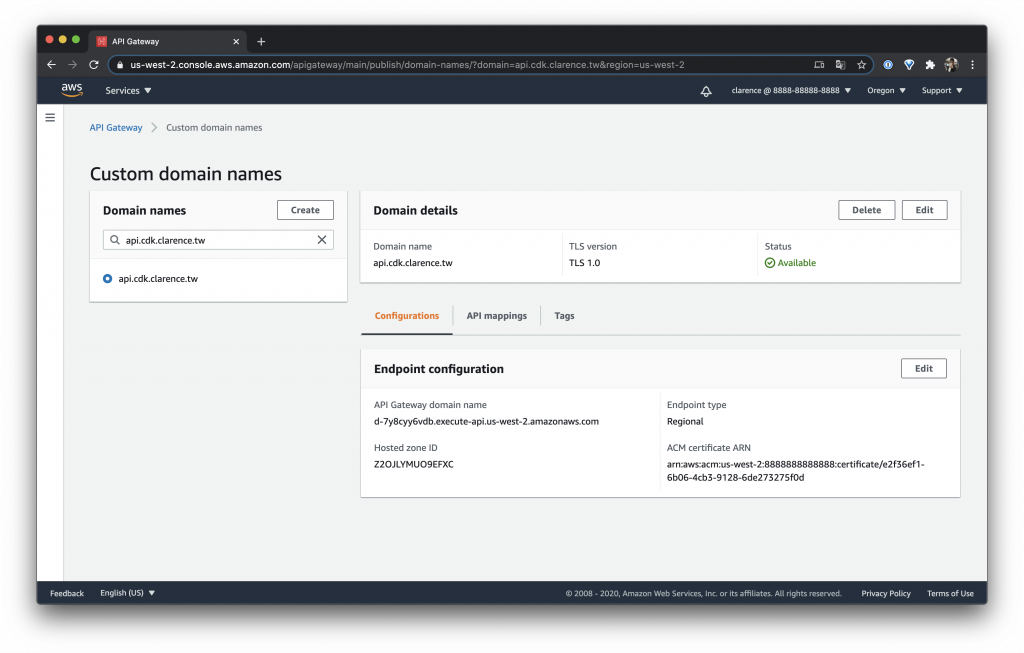
Task: Bookmark this page with the star icon
Action: coord(861,65)
